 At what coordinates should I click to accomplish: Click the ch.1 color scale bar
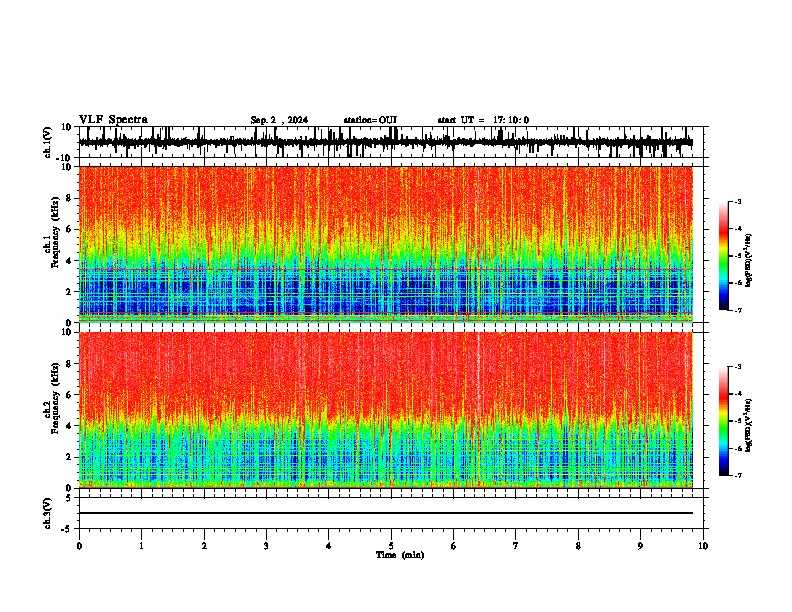click(x=723, y=256)
